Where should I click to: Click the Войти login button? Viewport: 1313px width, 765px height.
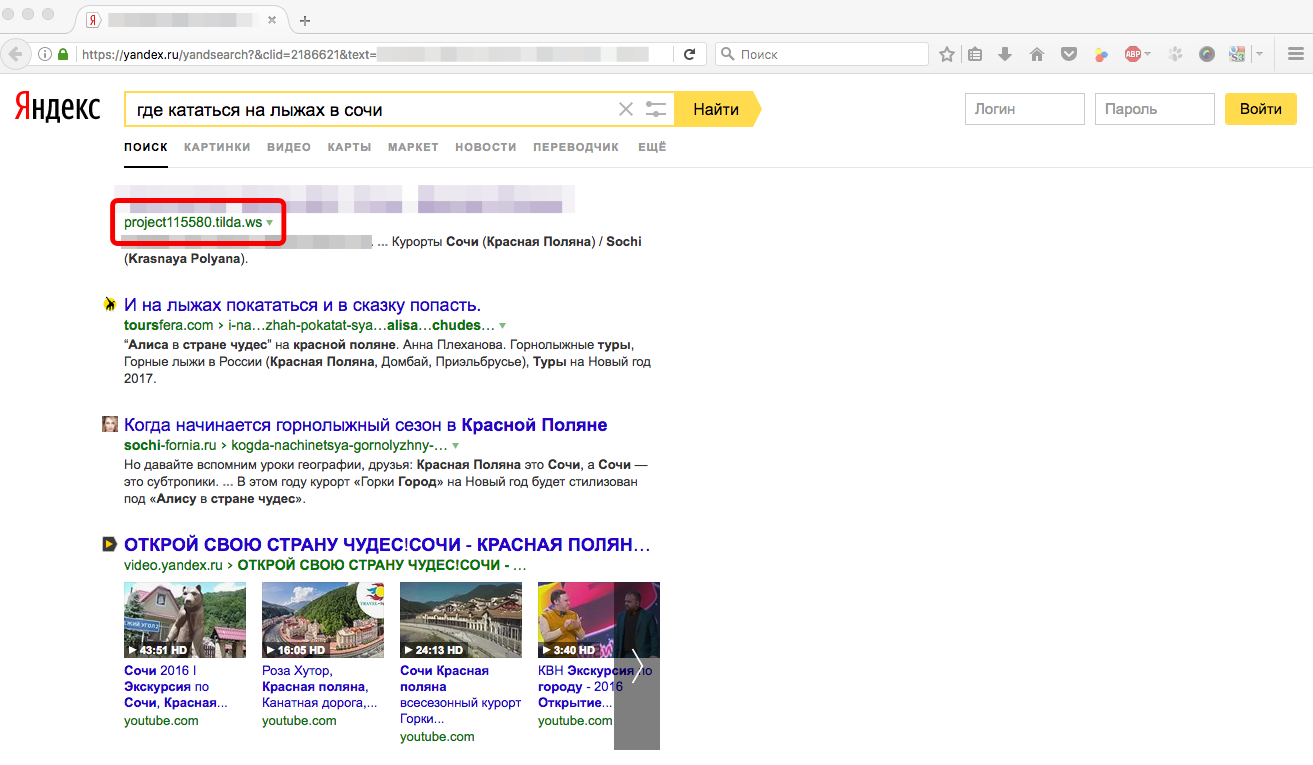click(1261, 109)
